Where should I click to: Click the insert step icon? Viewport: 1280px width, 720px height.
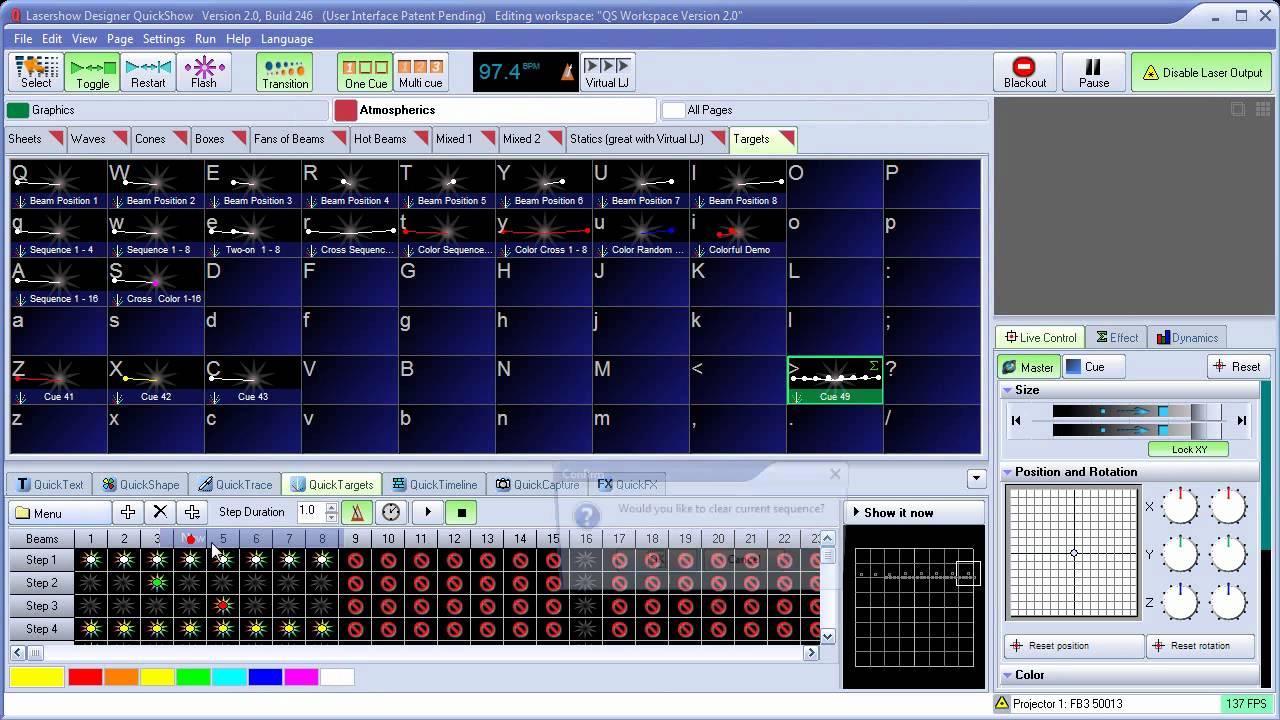[192, 512]
